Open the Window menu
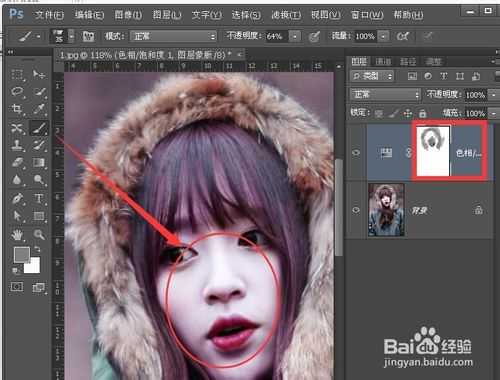This screenshot has height=380, width=500. [367, 15]
